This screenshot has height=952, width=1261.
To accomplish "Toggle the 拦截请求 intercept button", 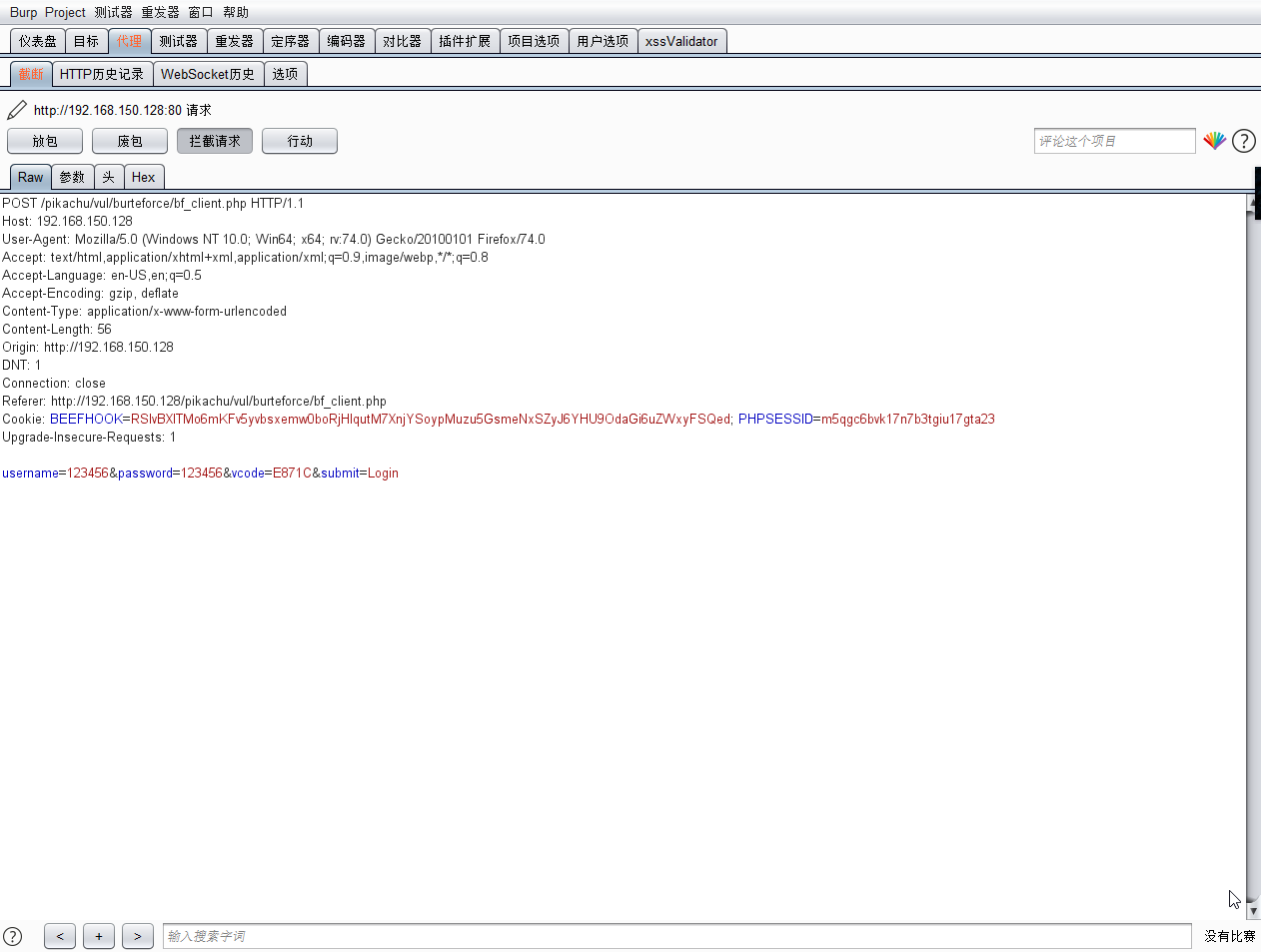I will click(x=215, y=141).
